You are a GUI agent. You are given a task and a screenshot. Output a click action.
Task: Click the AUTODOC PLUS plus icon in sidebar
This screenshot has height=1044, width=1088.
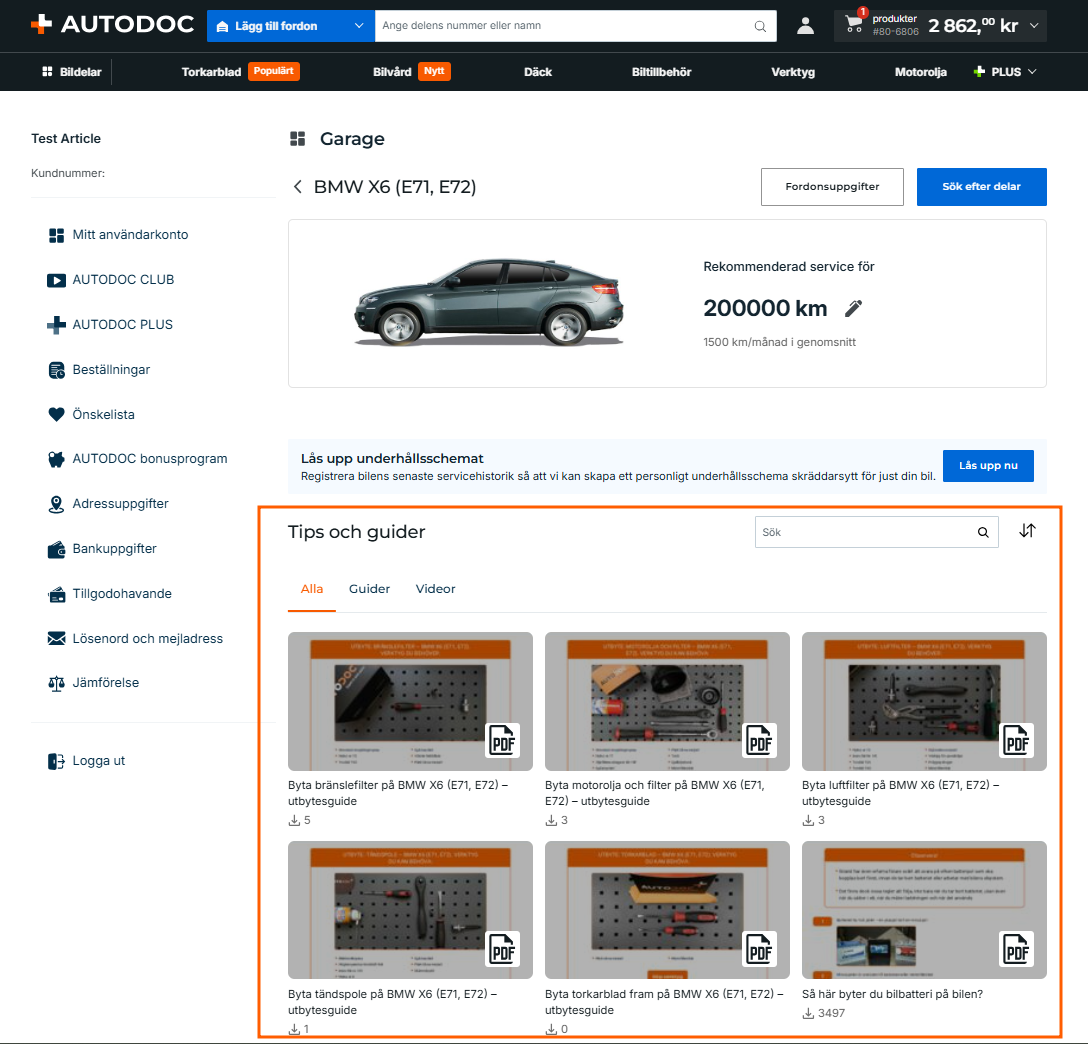point(56,325)
